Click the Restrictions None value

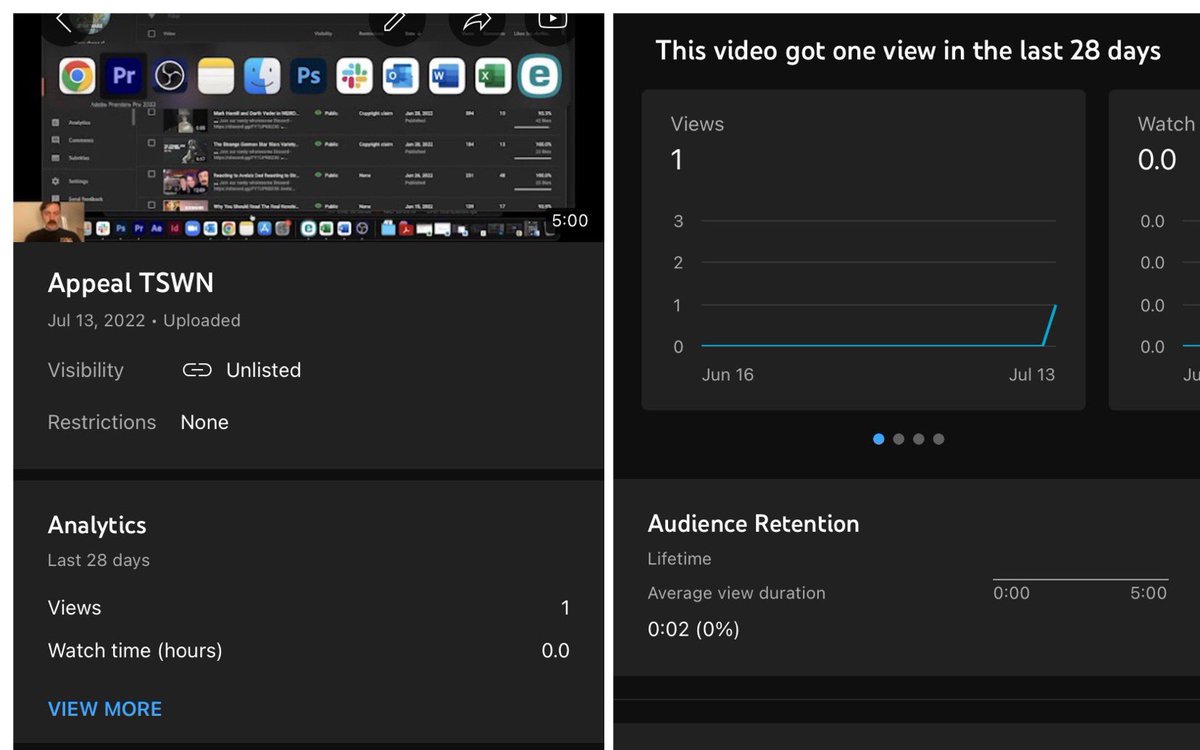pyautogui.click(x=204, y=422)
